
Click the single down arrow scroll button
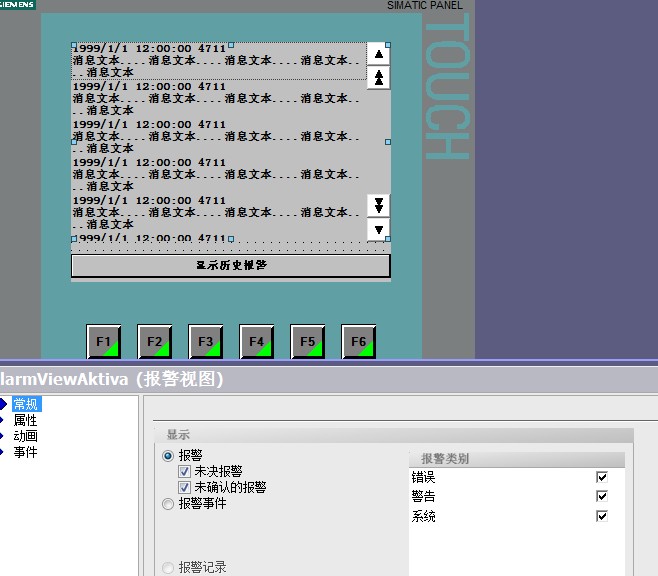[379, 229]
